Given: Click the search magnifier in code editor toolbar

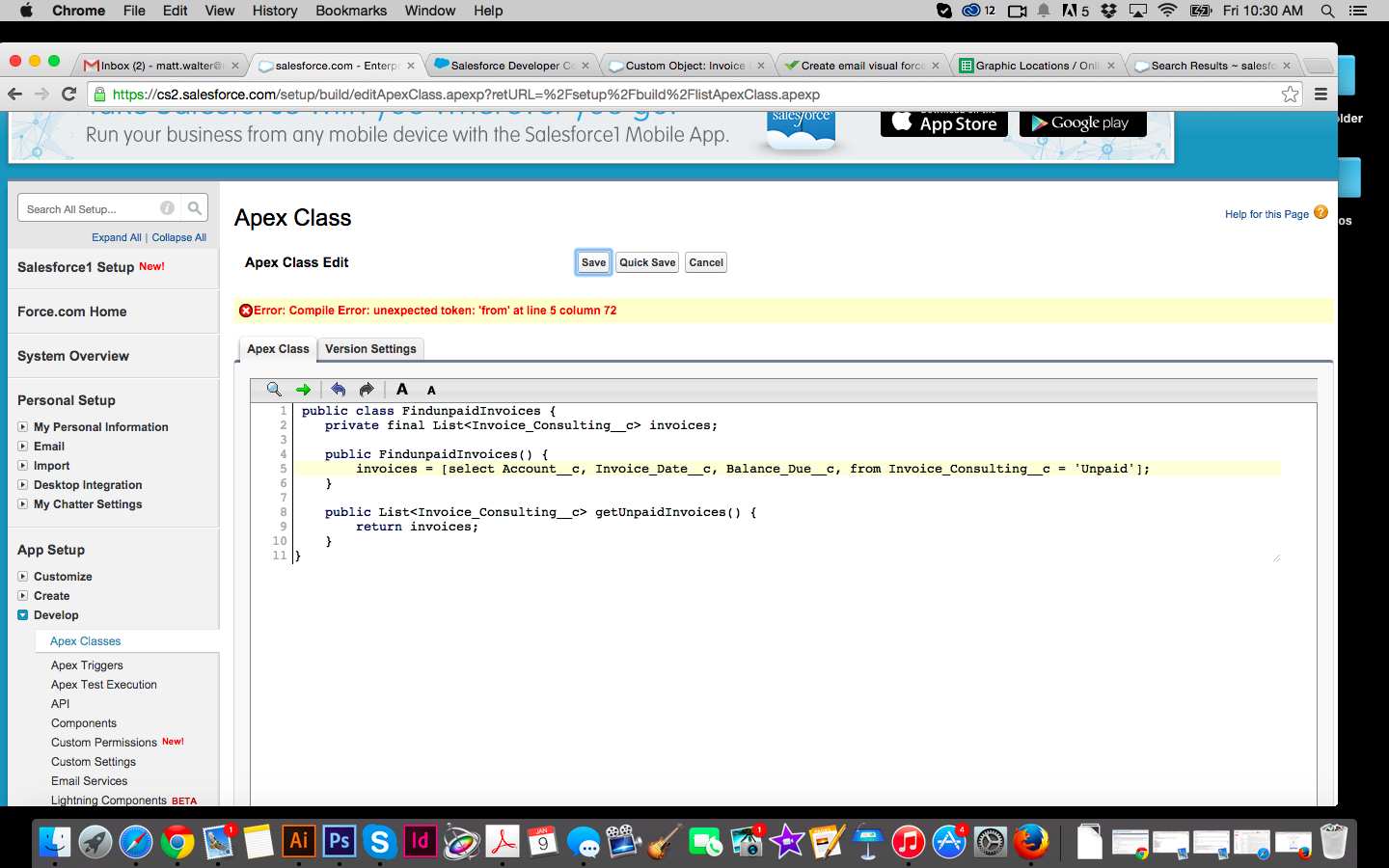Looking at the screenshot, I should [x=274, y=390].
